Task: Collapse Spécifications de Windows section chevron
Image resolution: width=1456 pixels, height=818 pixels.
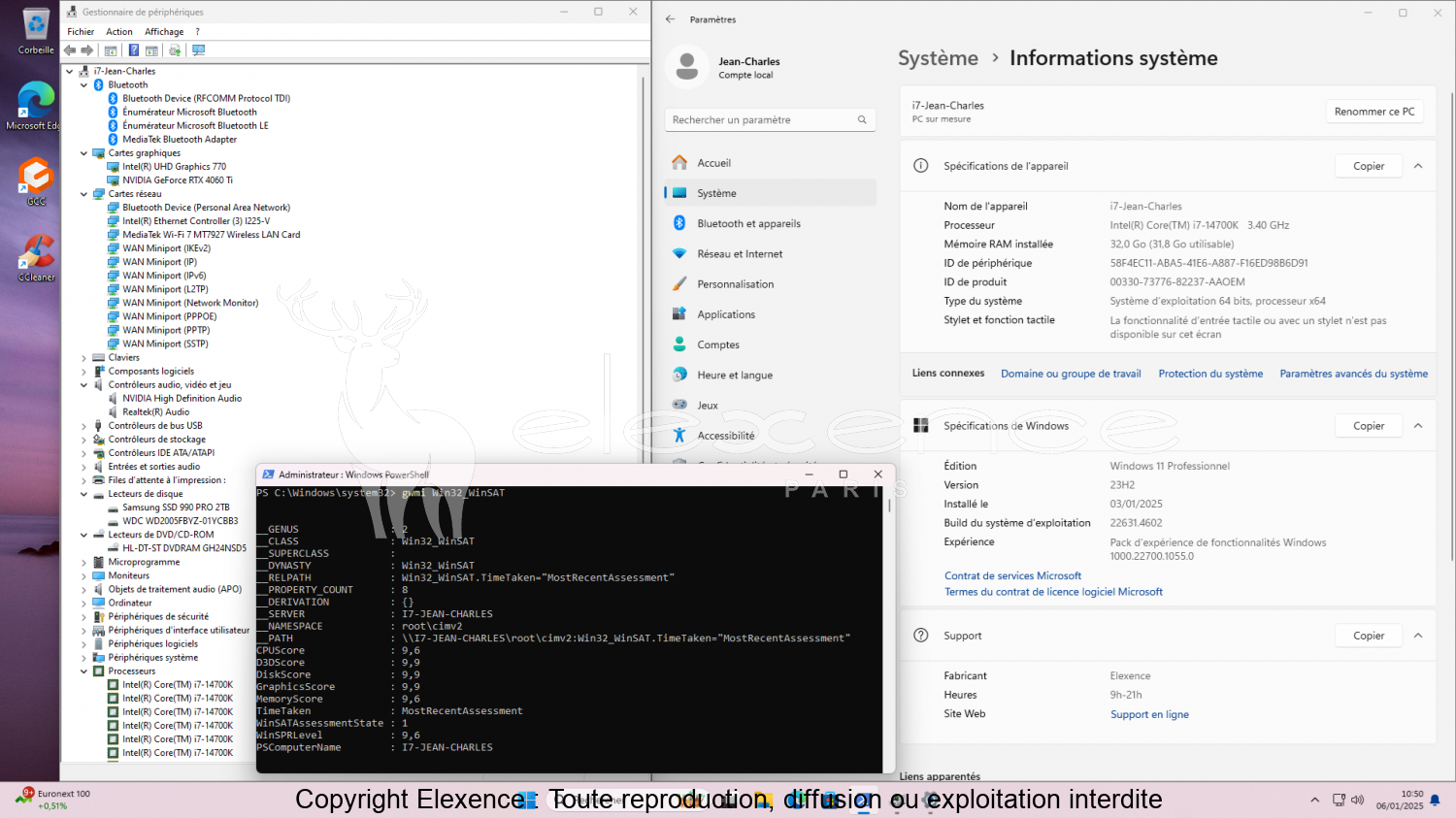Action: tap(1418, 426)
